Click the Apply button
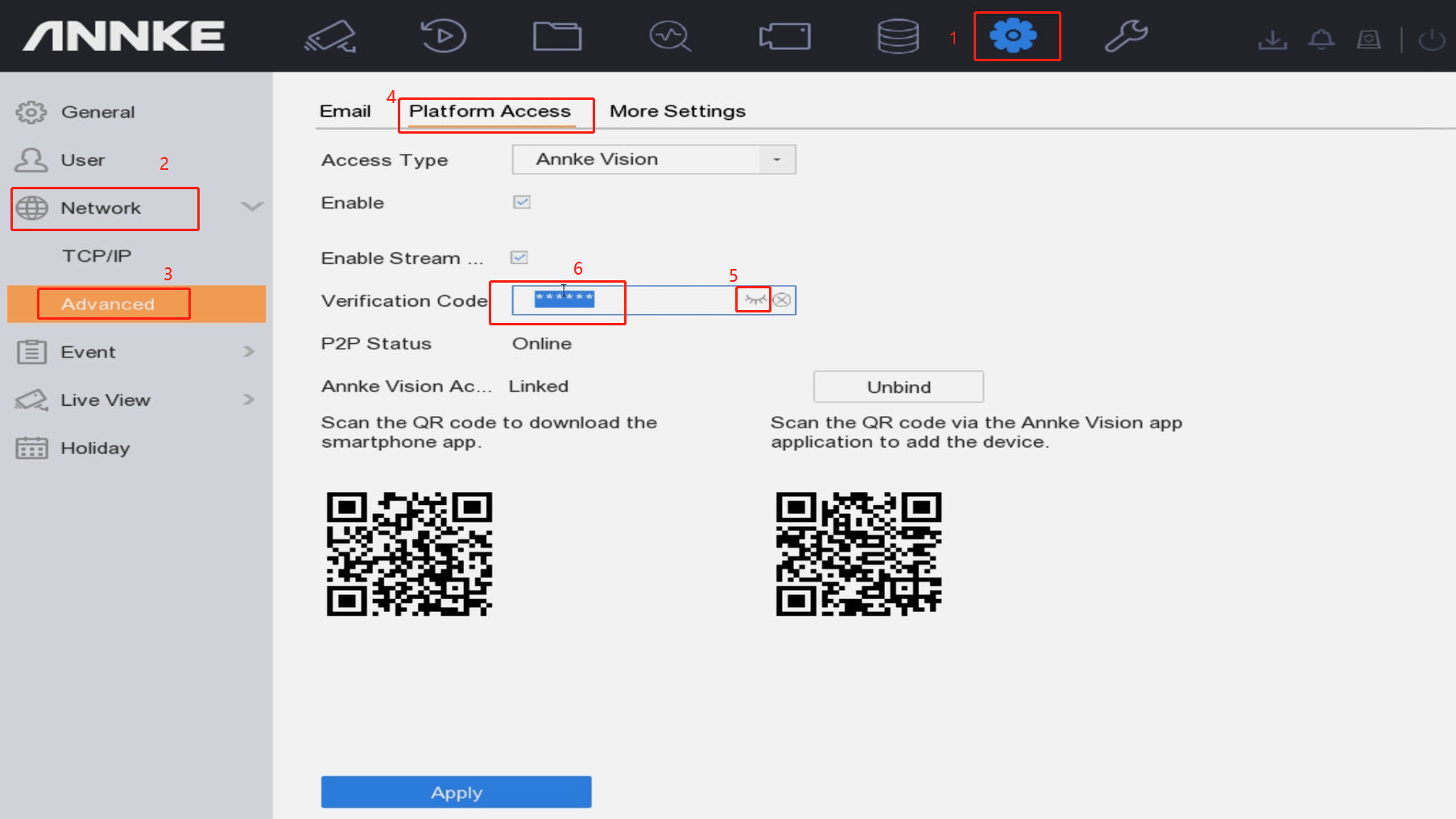1456x819 pixels. [456, 792]
